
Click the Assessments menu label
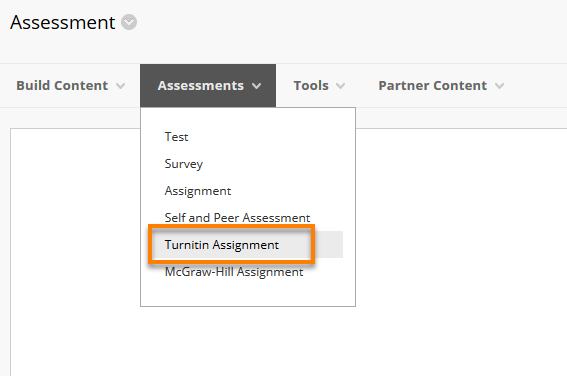201,86
